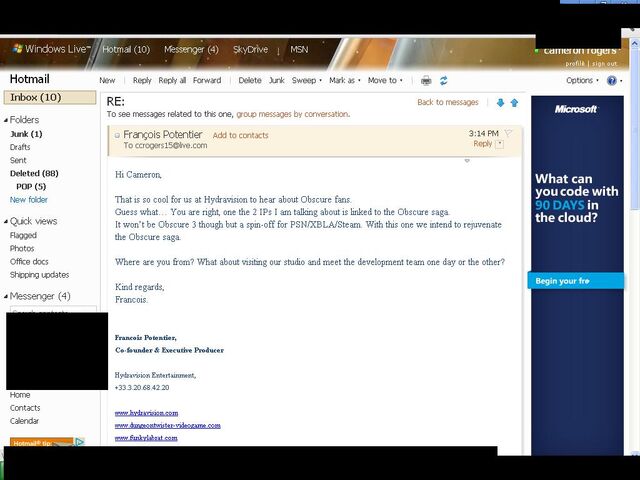Open www.hydravision.com link
The width and height of the screenshot is (640, 480).
click(x=146, y=413)
